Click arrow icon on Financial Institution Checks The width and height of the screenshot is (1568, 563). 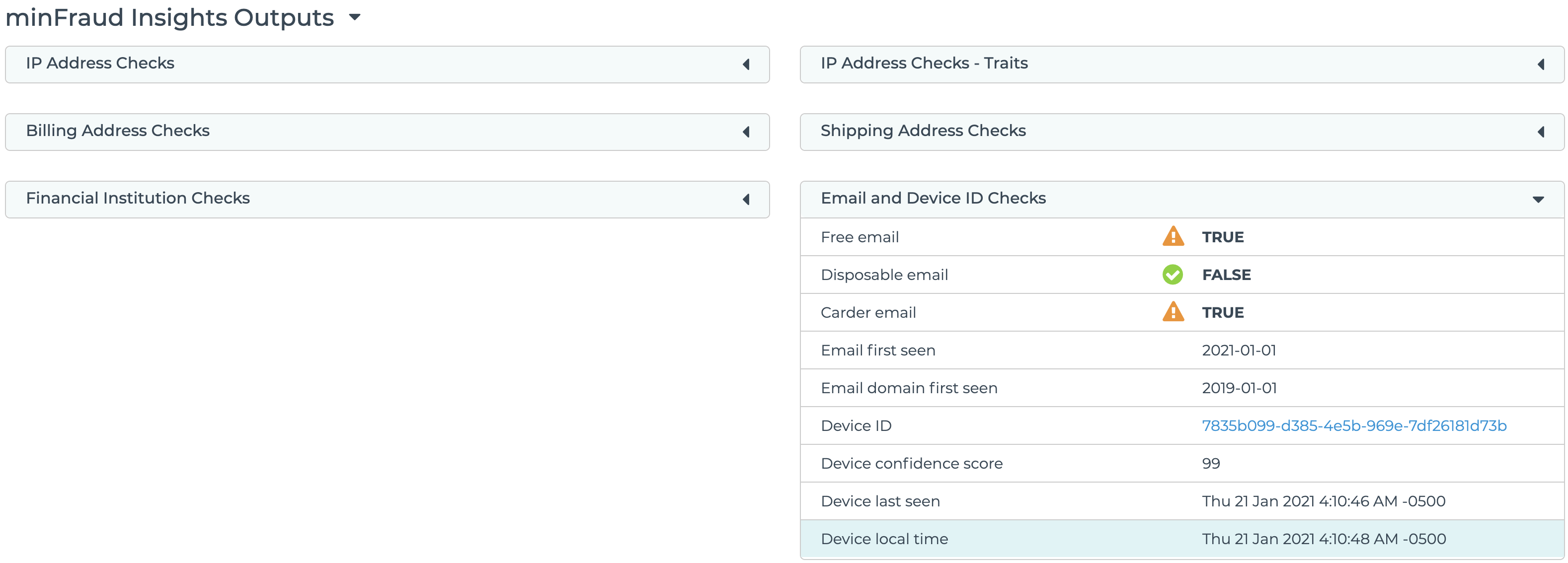coord(746,200)
